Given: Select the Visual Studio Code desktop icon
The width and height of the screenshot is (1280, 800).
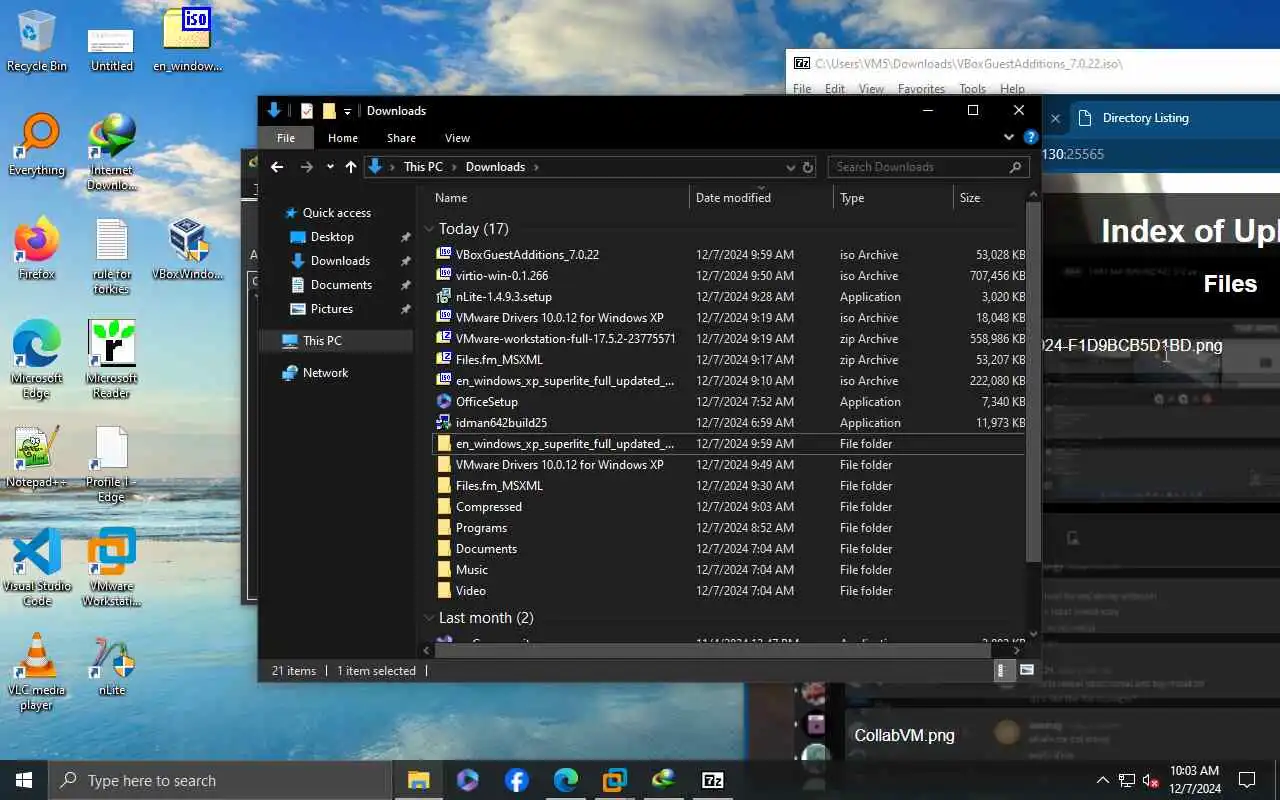Looking at the screenshot, I should click(37, 568).
